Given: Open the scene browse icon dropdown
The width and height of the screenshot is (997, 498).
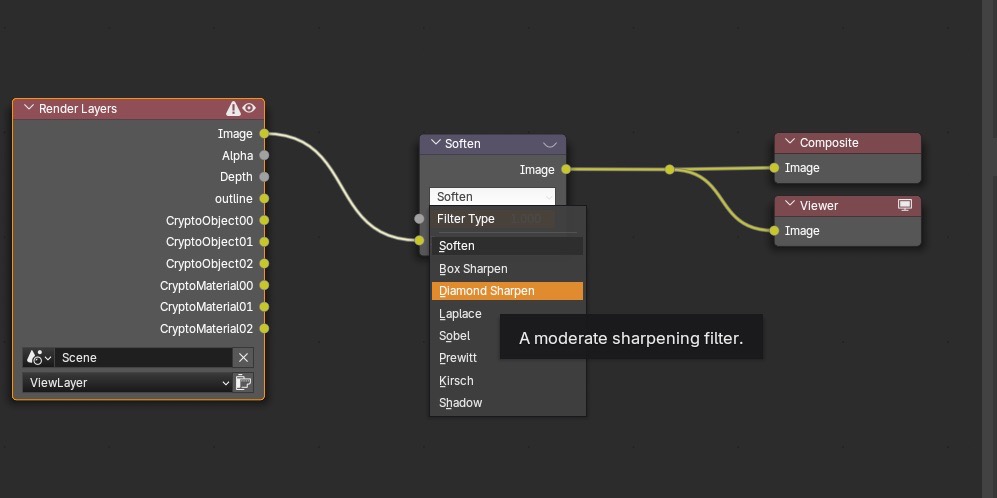Looking at the screenshot, I should (x=39, y=357).
